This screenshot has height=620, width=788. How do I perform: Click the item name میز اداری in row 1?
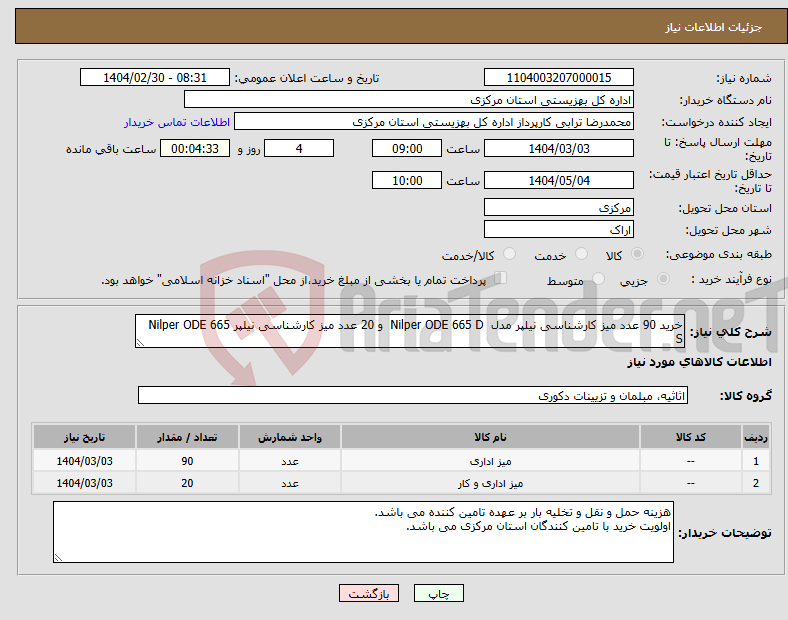click(x=490, y=461)
